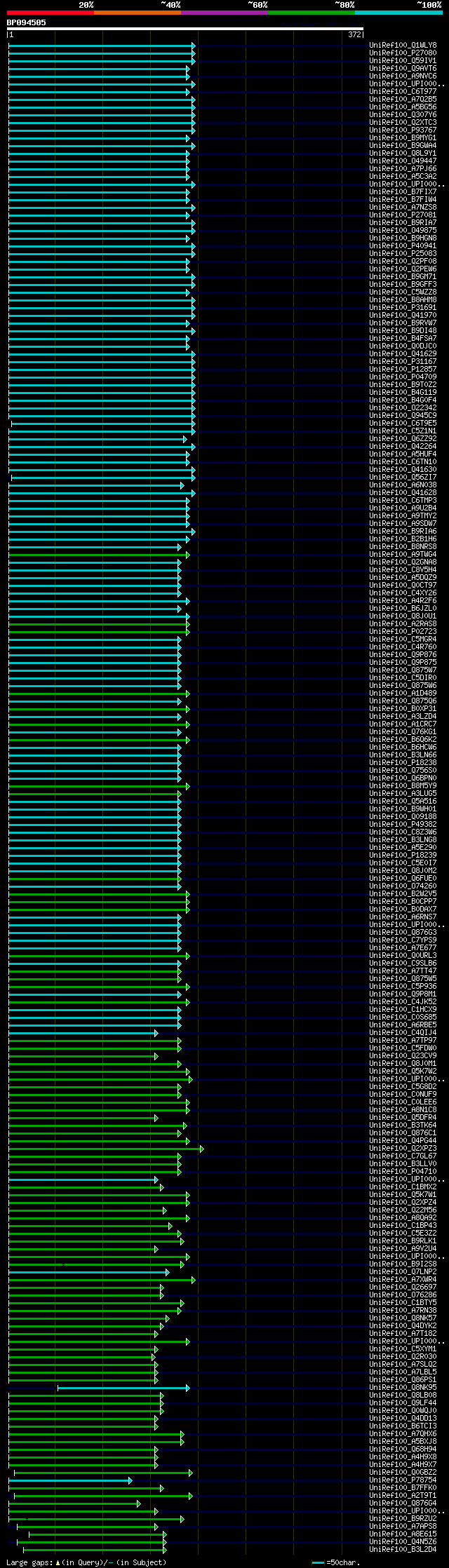Click the cyan ~100% legend color bar
Image resolution: width=449 pixels, height=1568 pixels.
click(x=398, y=13)
